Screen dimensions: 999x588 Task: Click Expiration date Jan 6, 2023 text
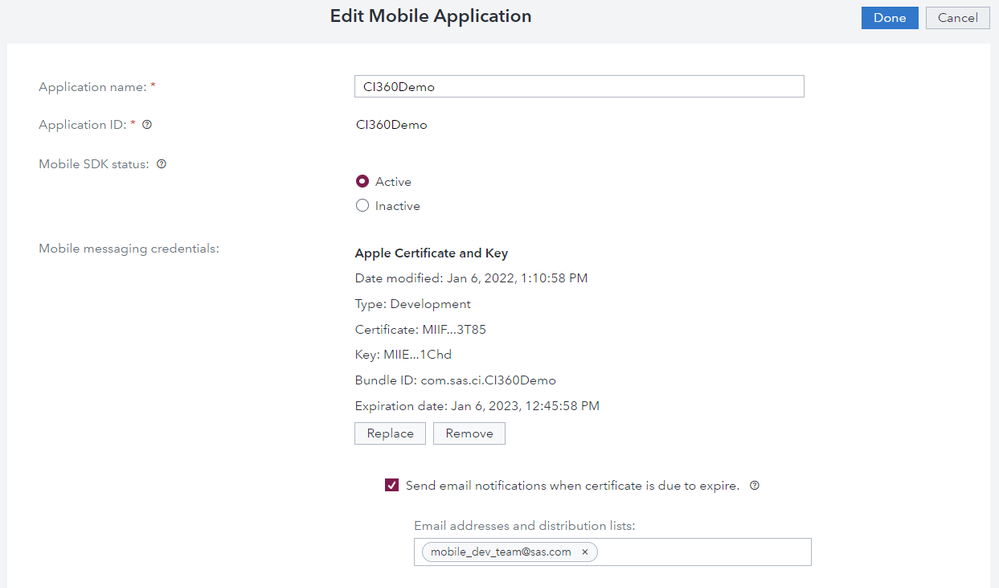pyautogui.click(x=477, y=406)
